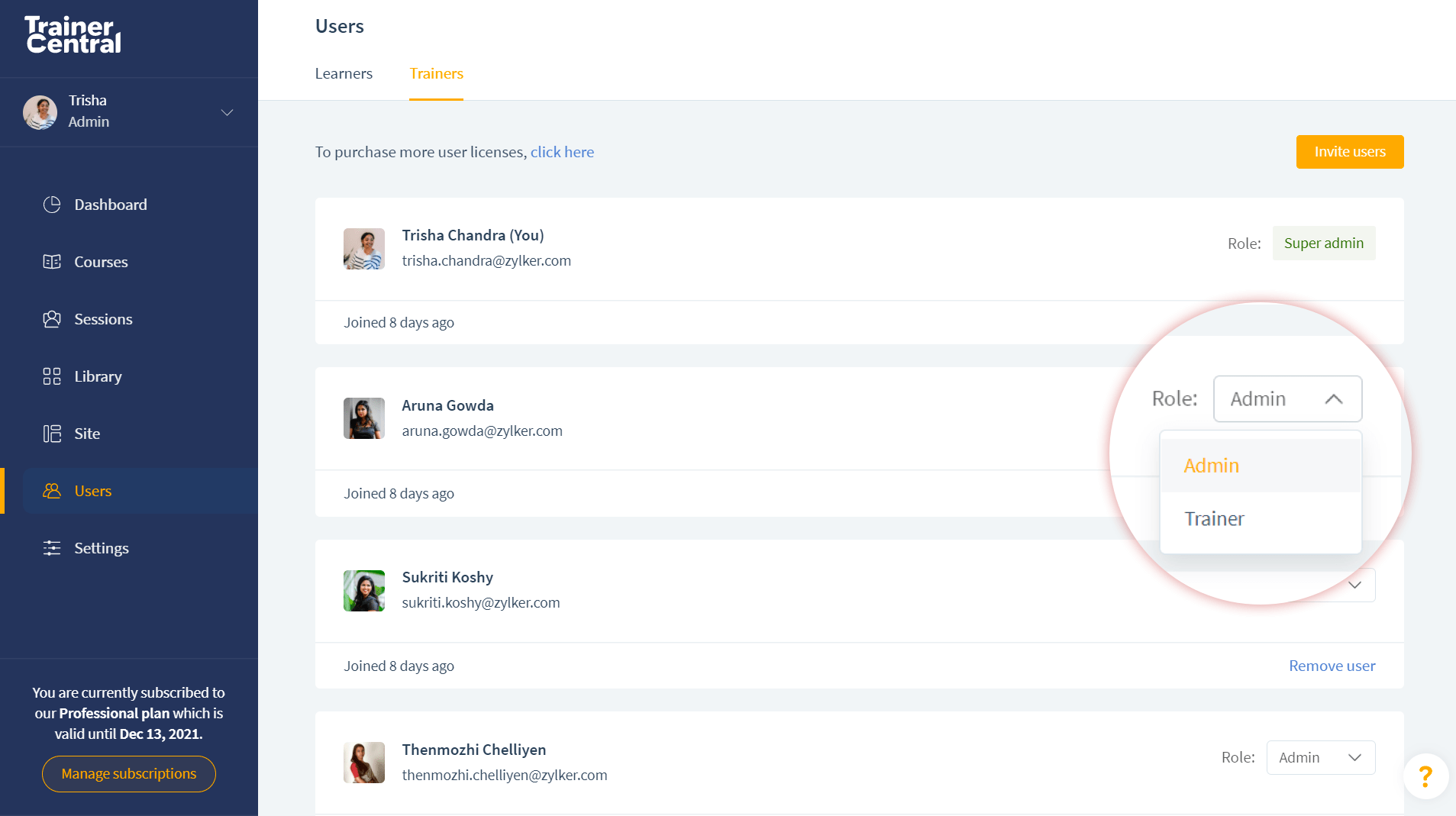Image resolution: width=1456 pixels, height=816 pixels.
Task: Select the Dashboard pie-chart icon in sidebar
Action: pos(52,204)
